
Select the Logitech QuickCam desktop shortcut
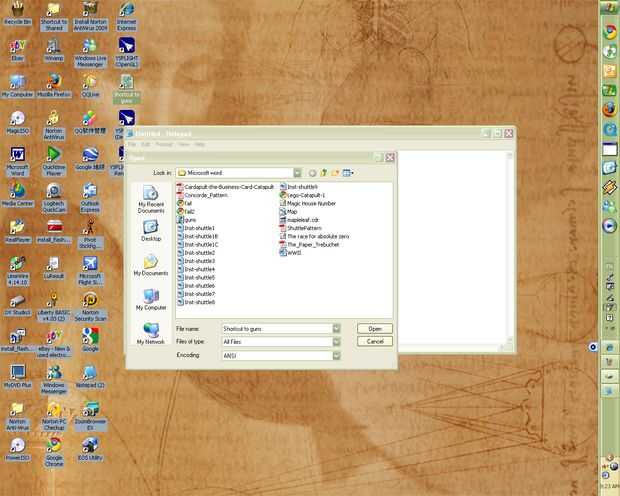point(54,198)
